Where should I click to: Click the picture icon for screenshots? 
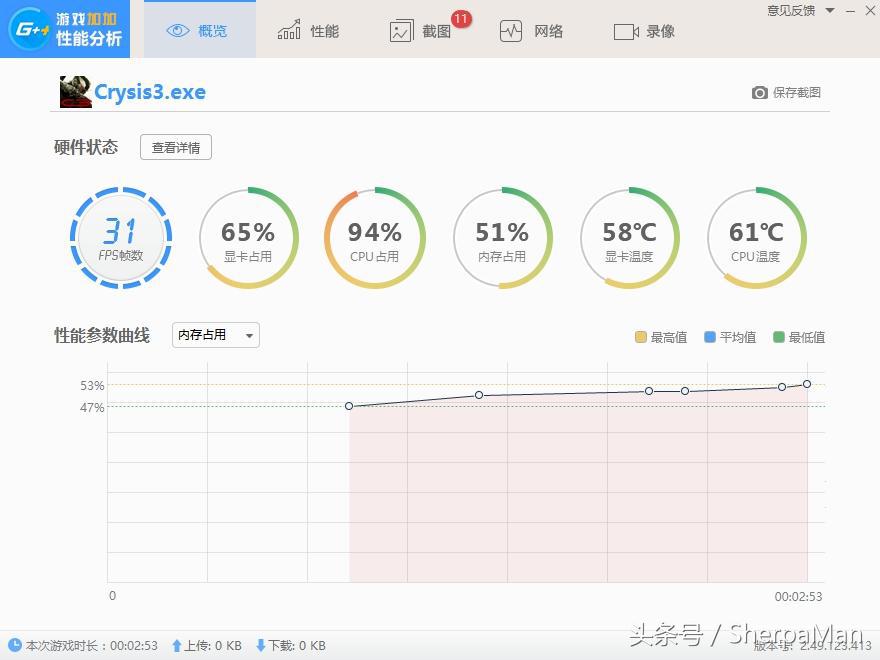[x=401, y=31]
